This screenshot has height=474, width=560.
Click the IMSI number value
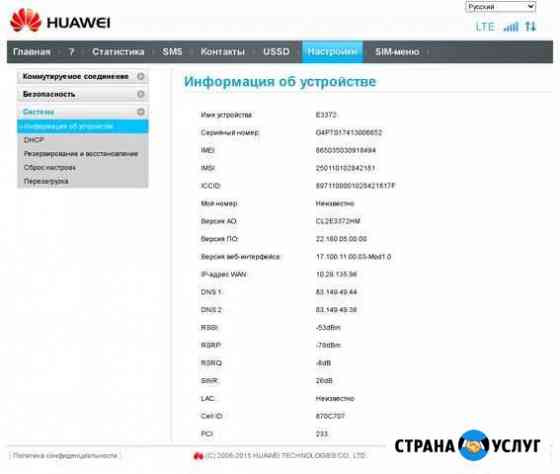pyautogui.click(x=345, y=168)
